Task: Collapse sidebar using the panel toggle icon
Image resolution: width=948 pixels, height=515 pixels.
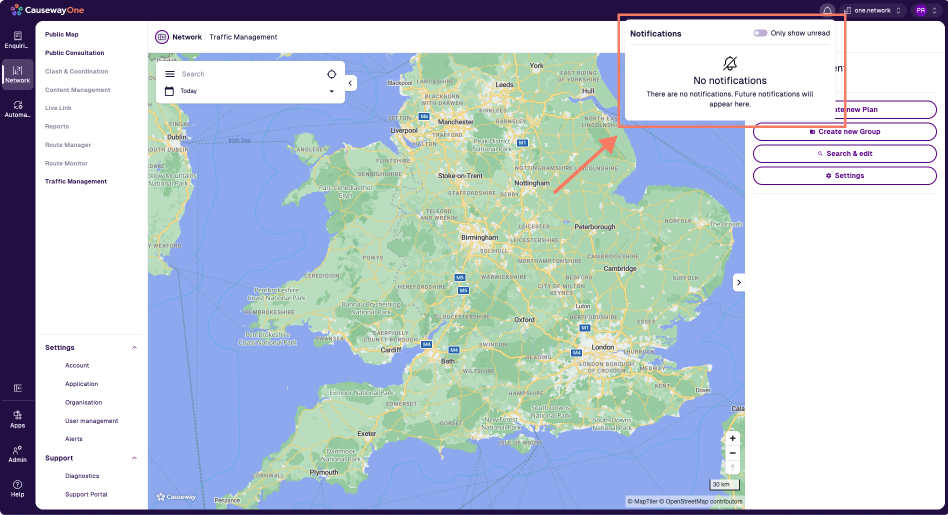Action: click(17, 388)
